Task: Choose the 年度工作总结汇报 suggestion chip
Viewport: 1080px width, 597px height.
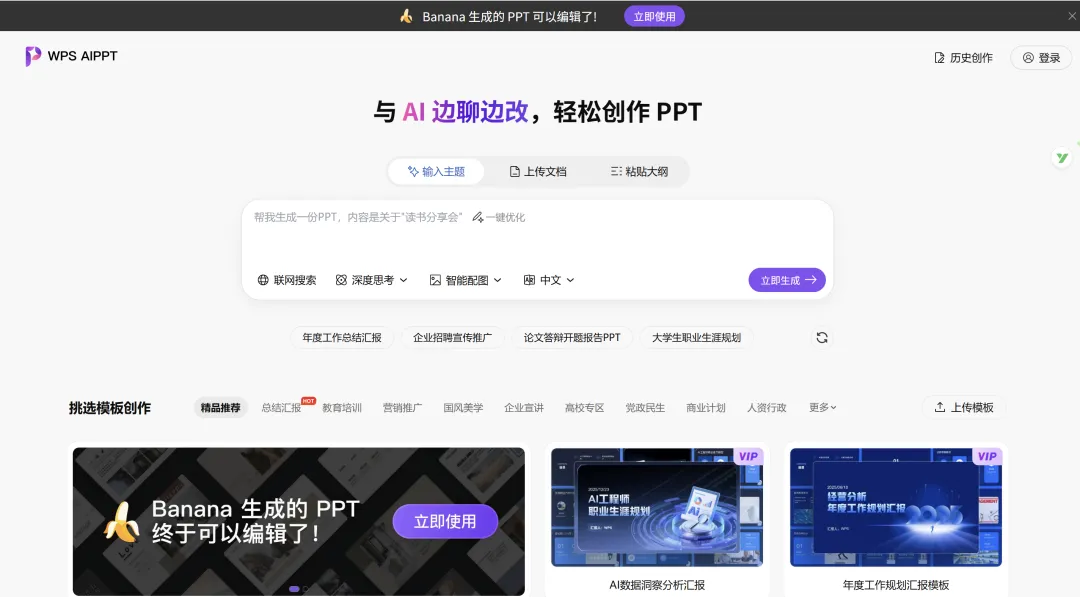Action: click(342, 337)
